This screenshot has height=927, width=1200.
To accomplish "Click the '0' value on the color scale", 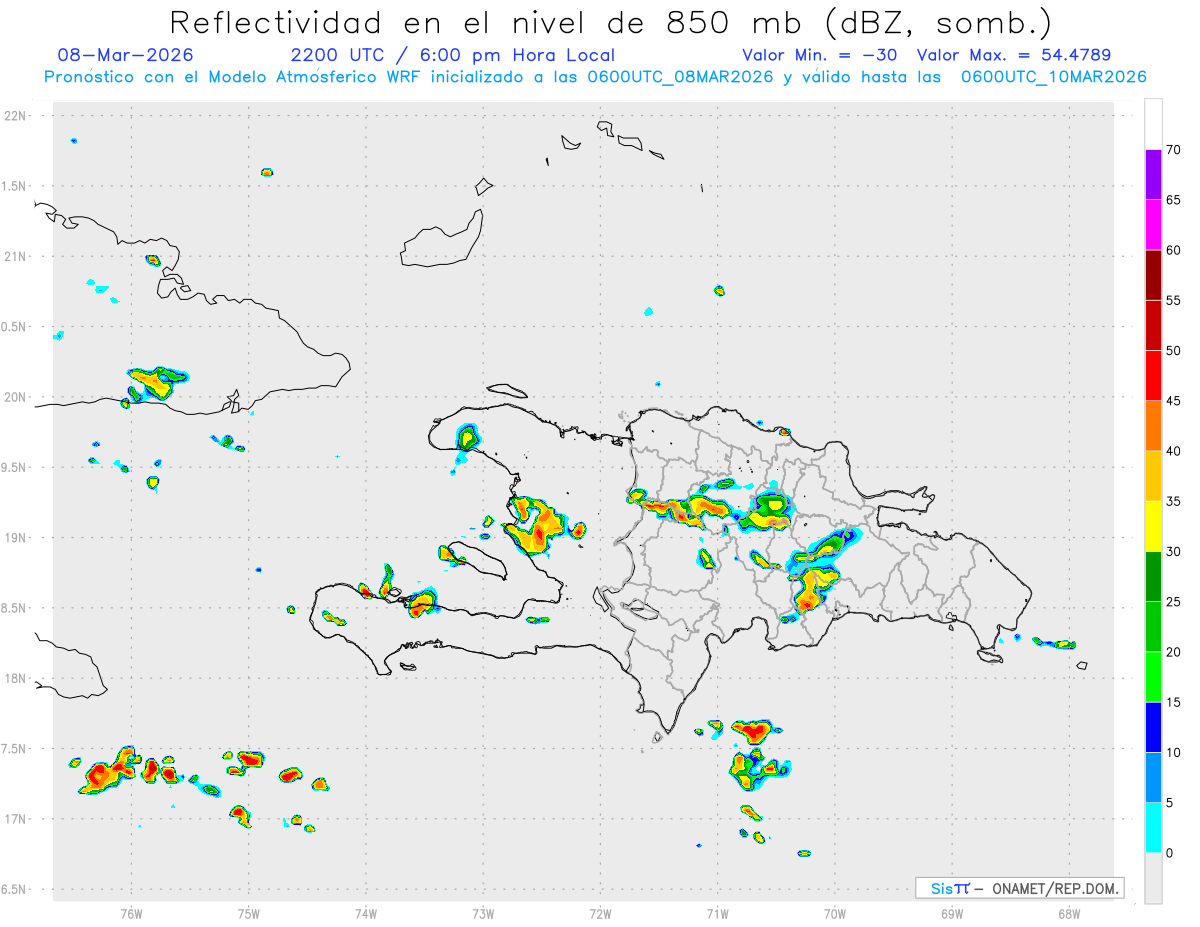I will coord(1170,853).
